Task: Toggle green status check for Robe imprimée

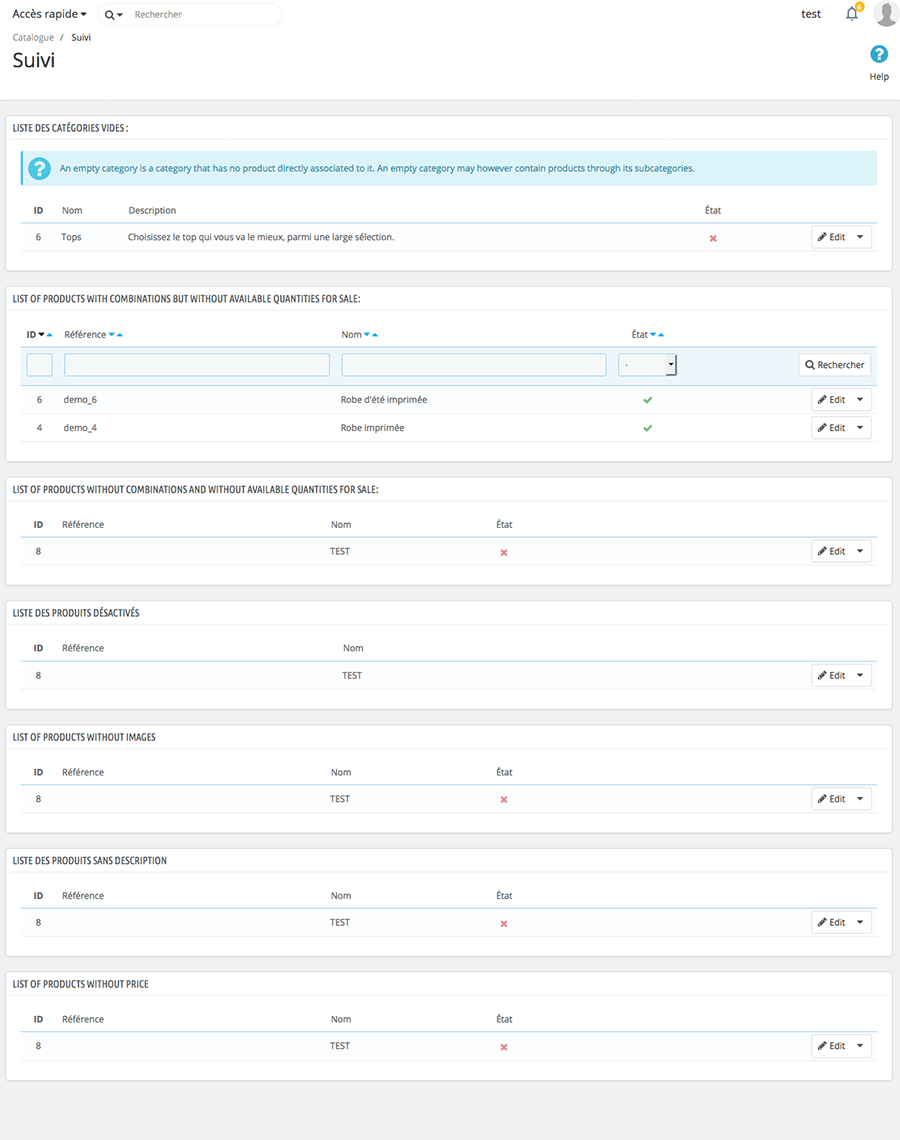Action: tap(647, 428)
